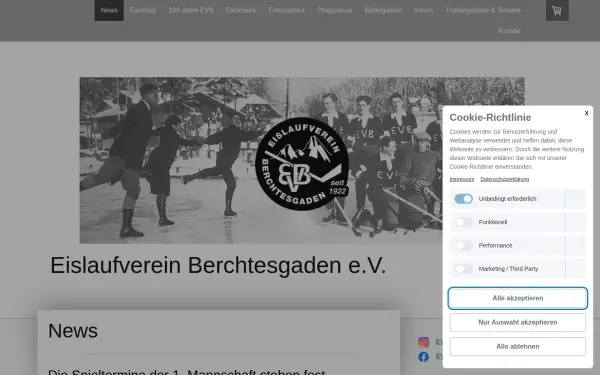
Task: Click the Cookie-Richtlinie title text
Action: [x=490, y=117]
